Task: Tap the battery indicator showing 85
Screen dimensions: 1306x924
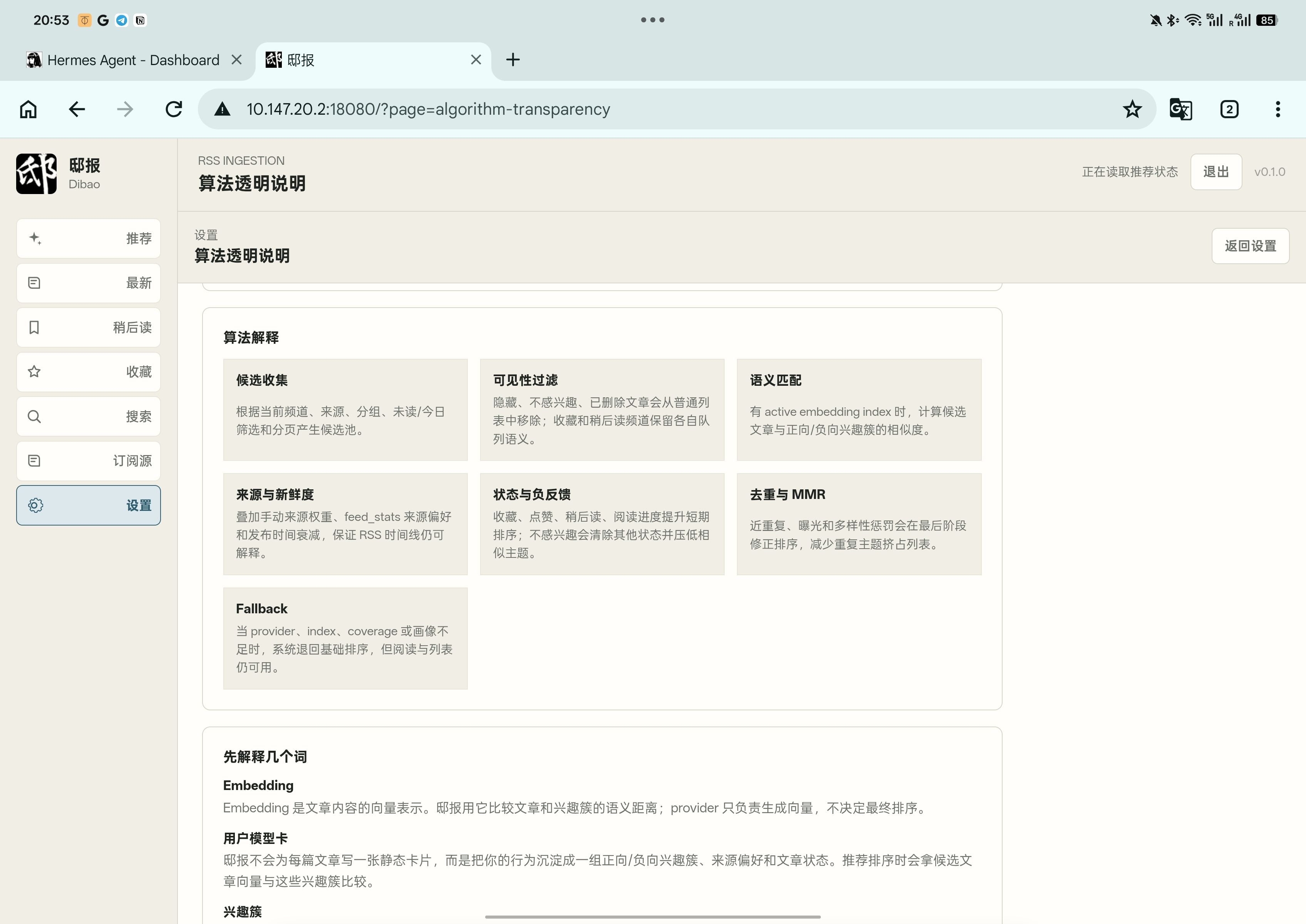Action: [x=1267, y=20]
